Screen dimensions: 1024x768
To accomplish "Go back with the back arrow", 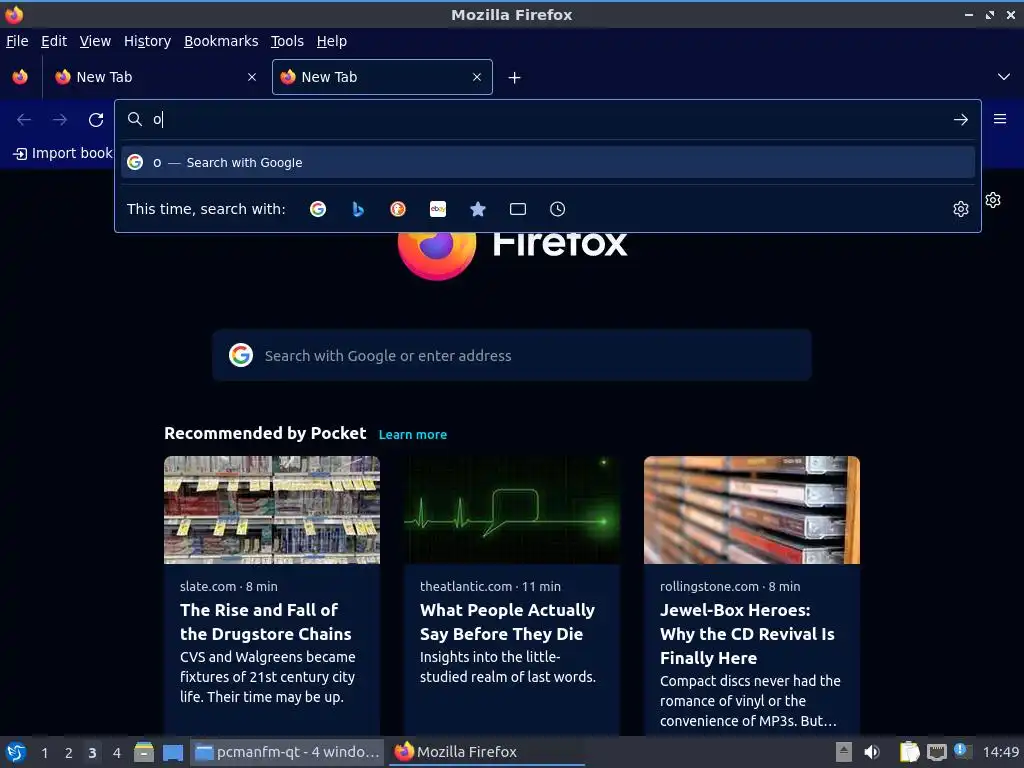I will 24,120.
